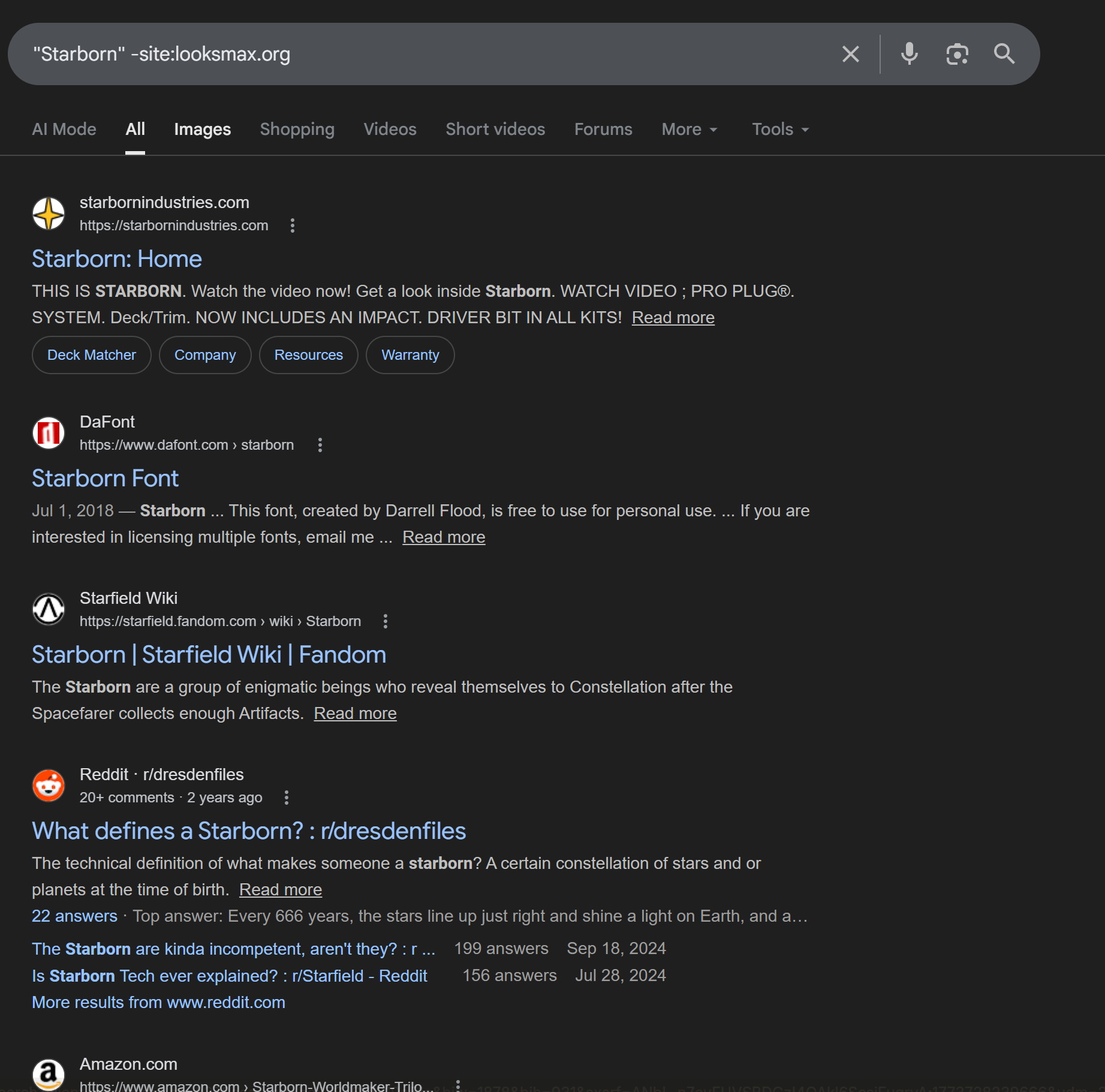
Task: Click the Warranty sitelink chip
Action: click(410, 355)
